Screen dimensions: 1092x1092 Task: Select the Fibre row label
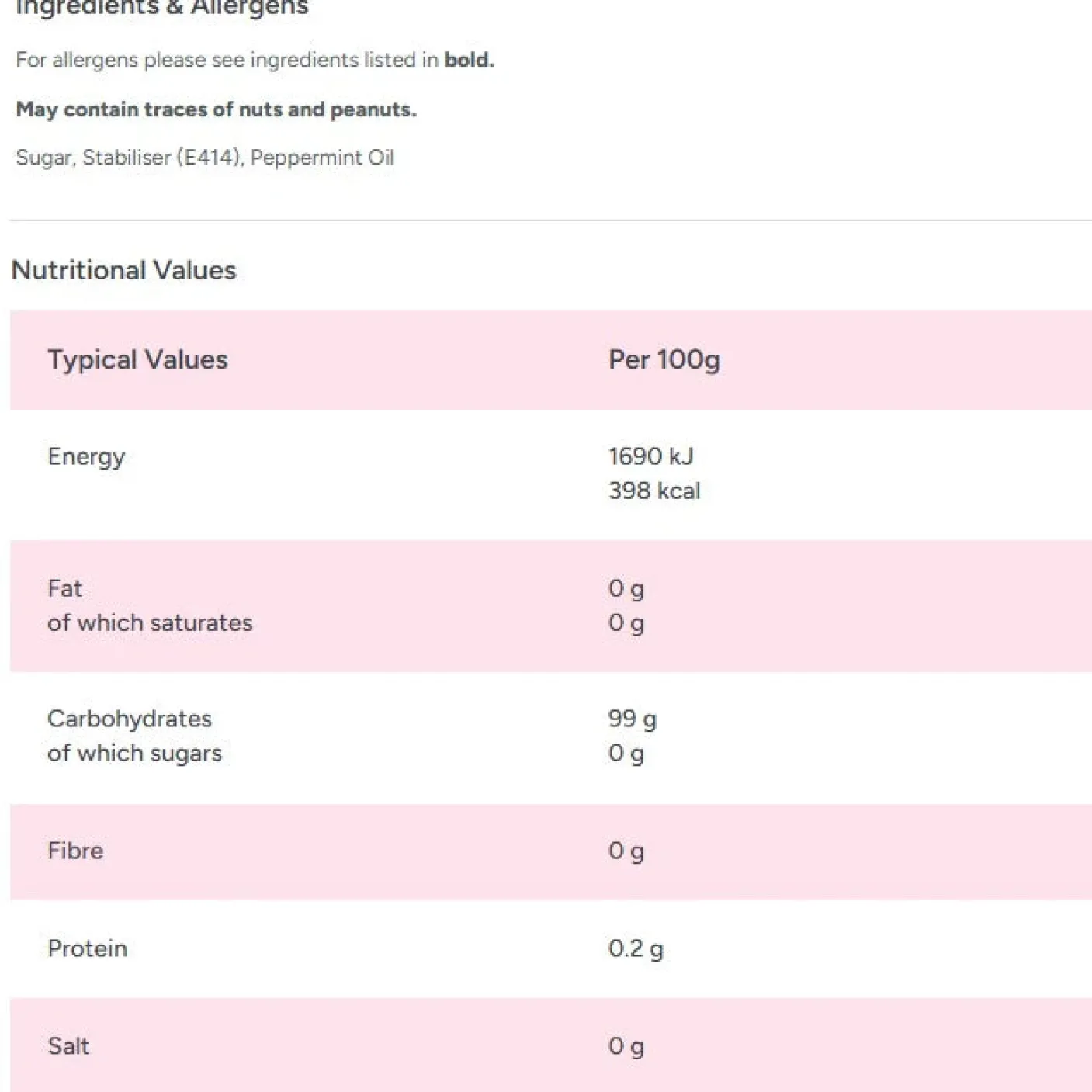[x=75, y=851]
